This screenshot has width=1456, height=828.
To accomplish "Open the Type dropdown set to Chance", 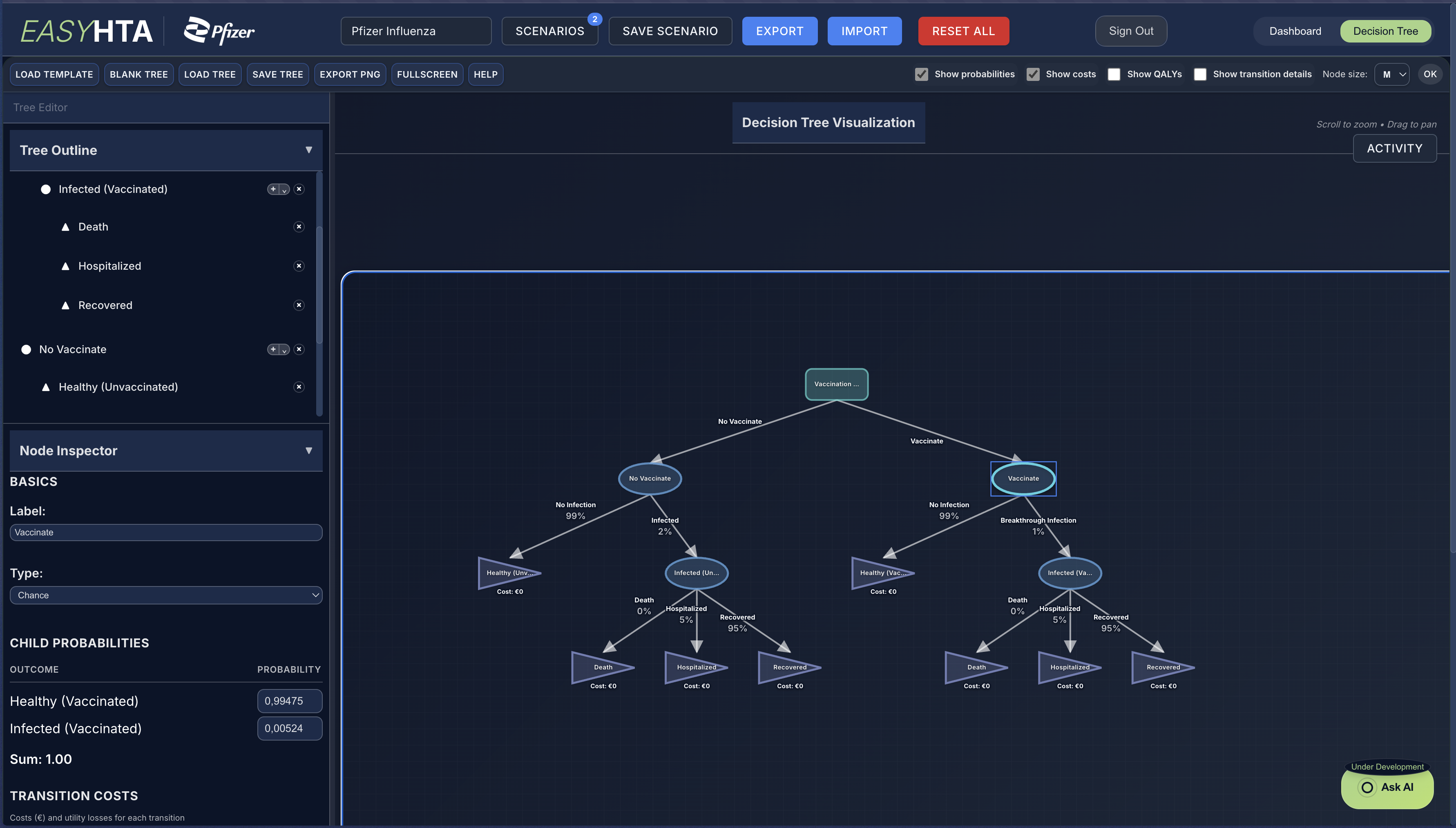I will pos(166,595).
